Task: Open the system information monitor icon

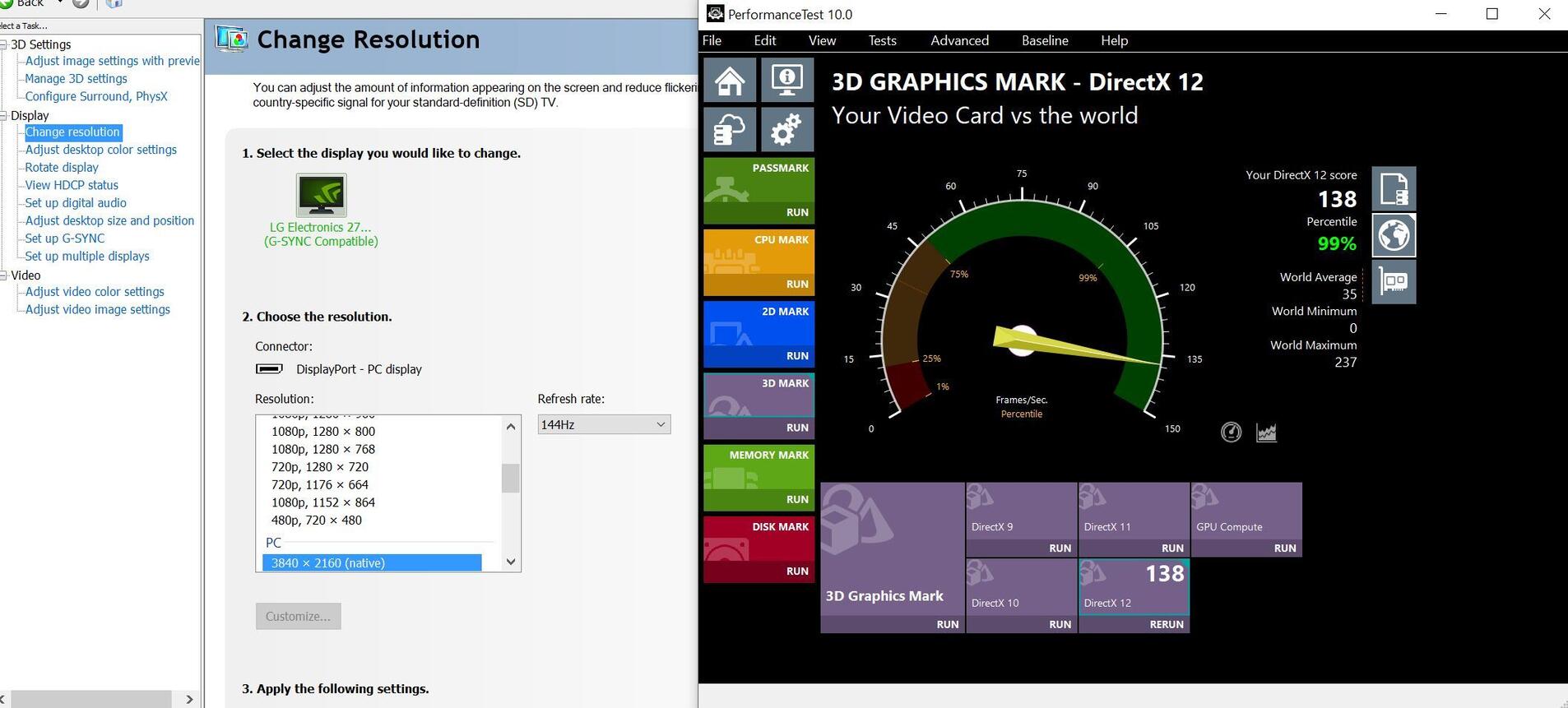Action: [x=787, y=80]
